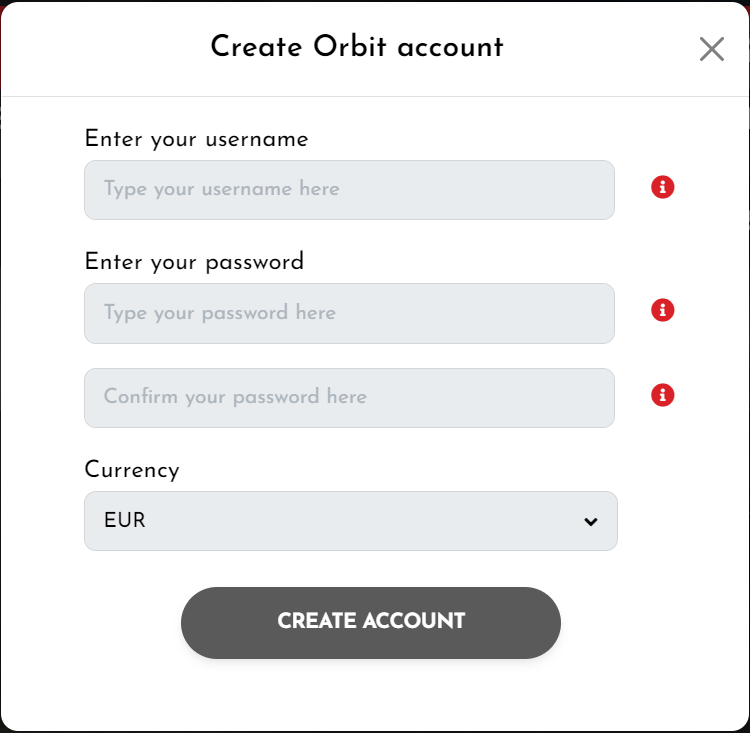Show info for the password field
The width and height of the screenshot is (750, 733).
click(x=662, y=310)
